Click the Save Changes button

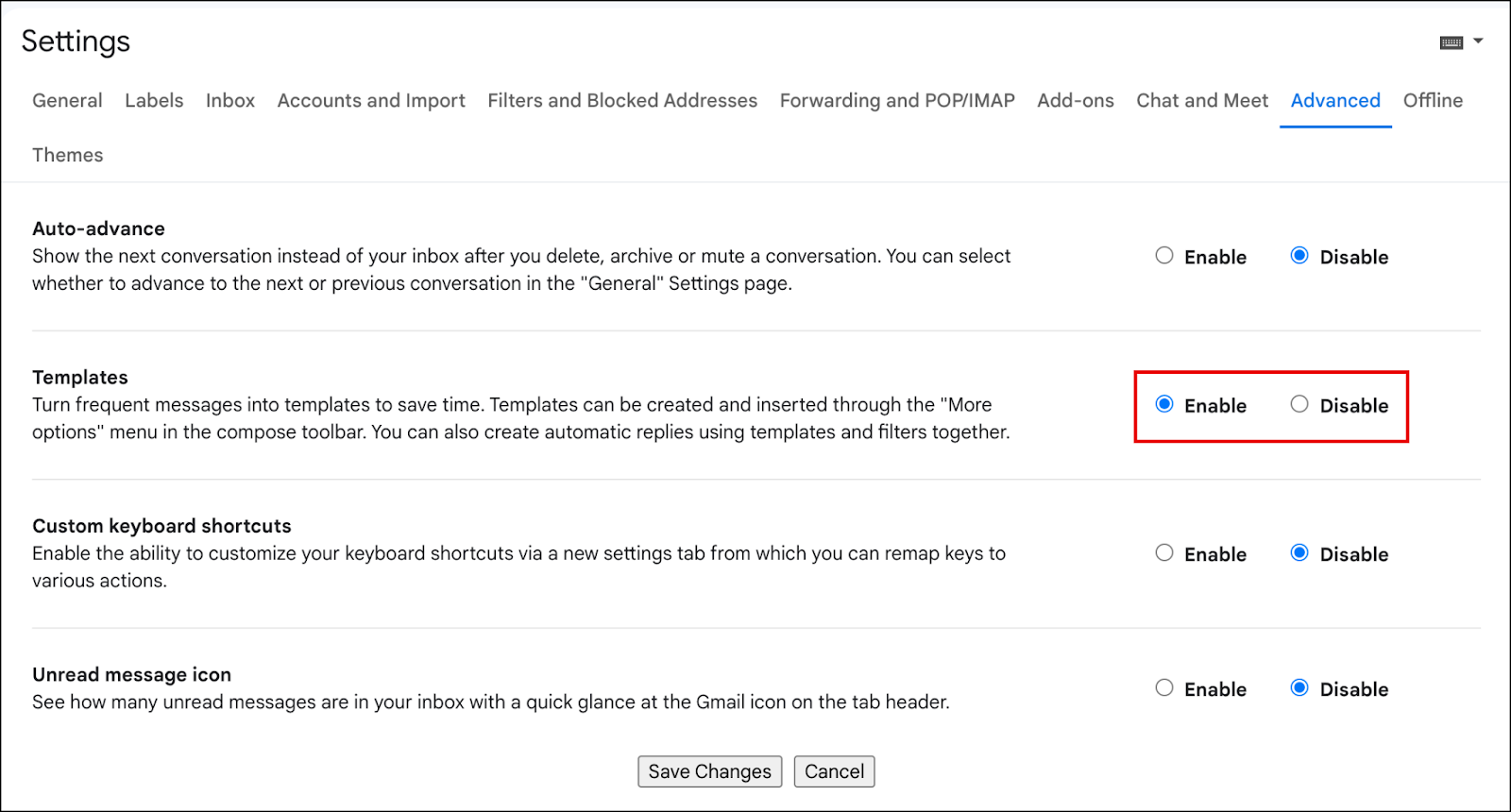click(x=710, y=771)
